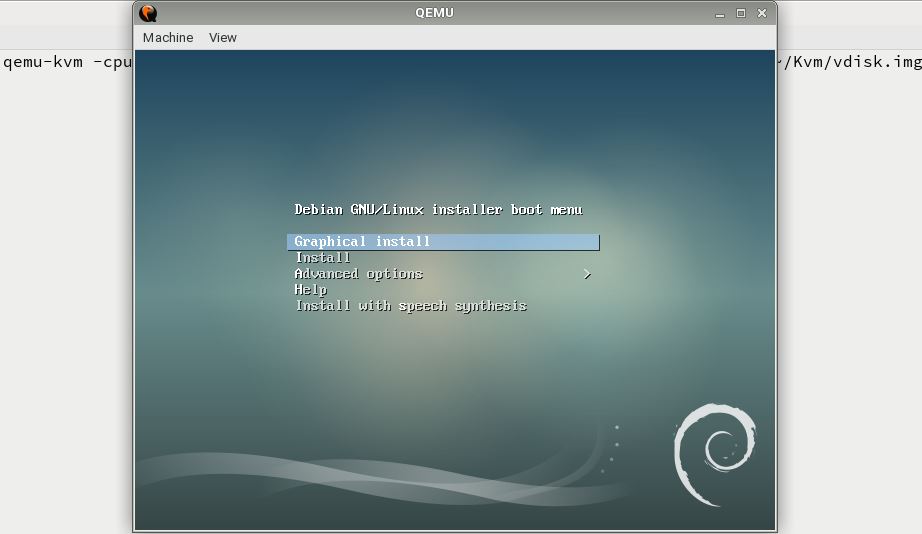Open Advanced options in boot menu
The width and height of the screenshot is (922, 534).
click(359, 274)
